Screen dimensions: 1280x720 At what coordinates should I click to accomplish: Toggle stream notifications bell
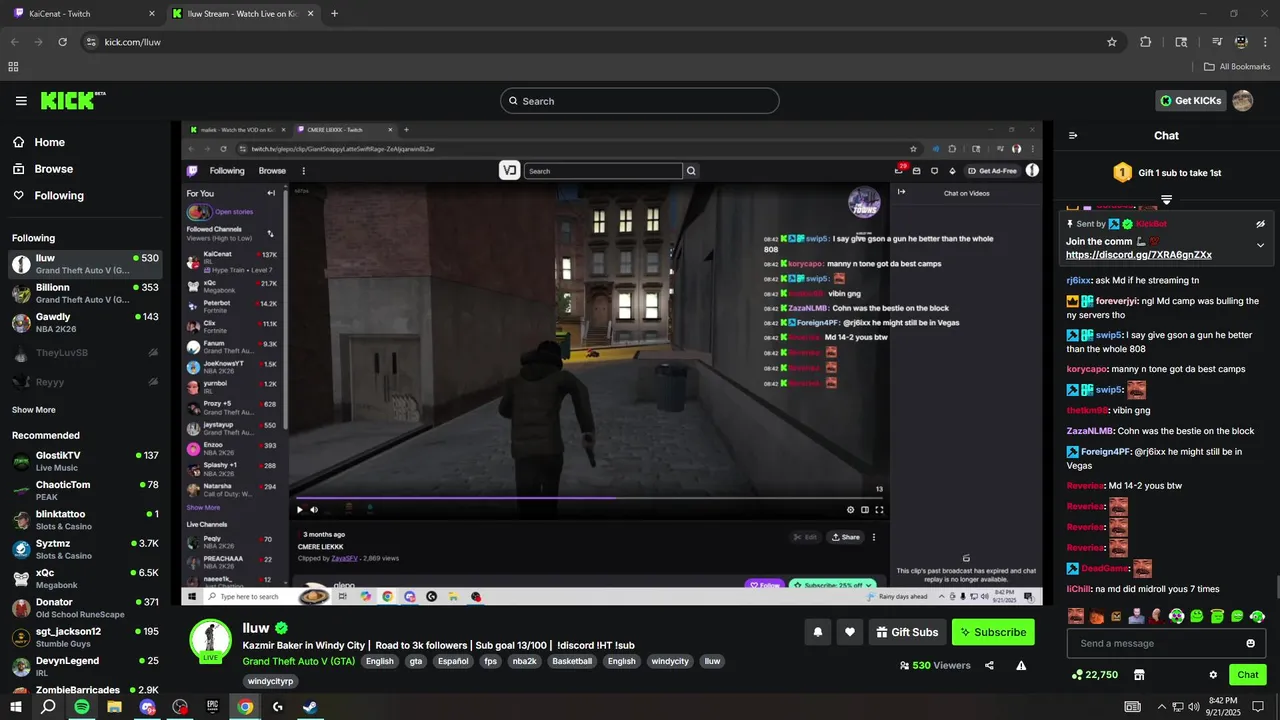(x=818, y=632)
